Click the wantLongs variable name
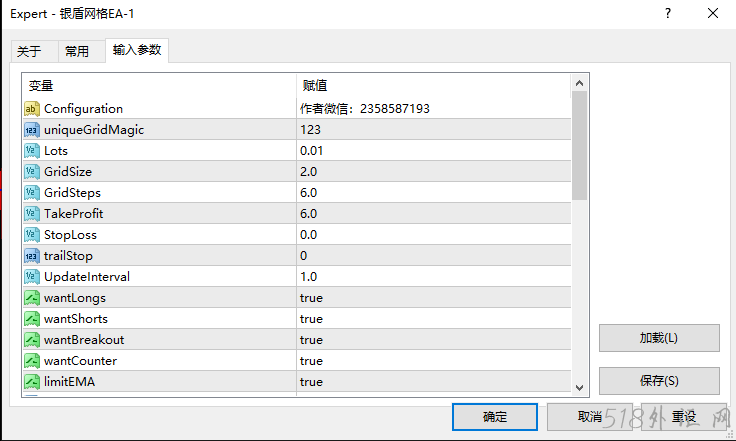Viewport: 736px width, 441px height. click(75, 298)
